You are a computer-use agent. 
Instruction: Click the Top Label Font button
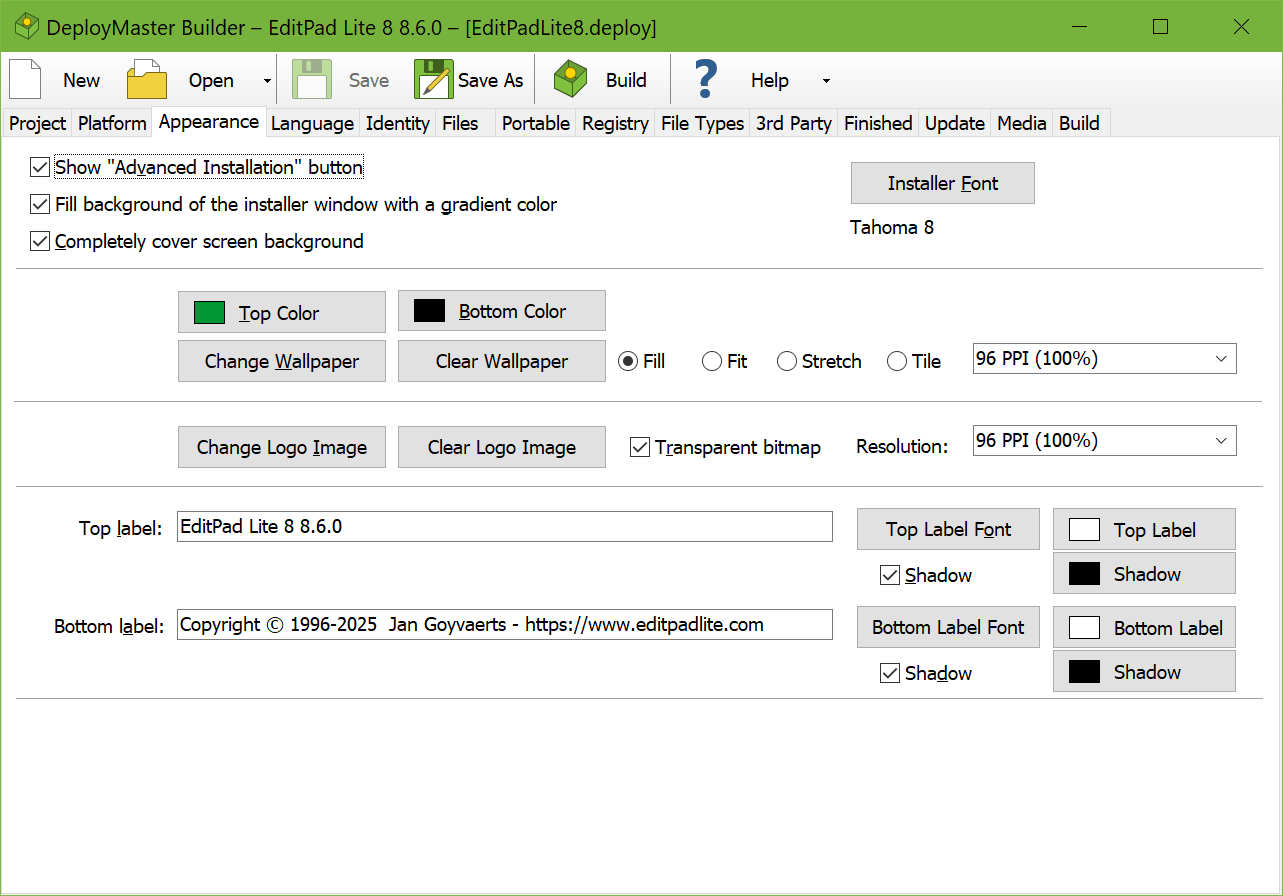coord(948,529)
